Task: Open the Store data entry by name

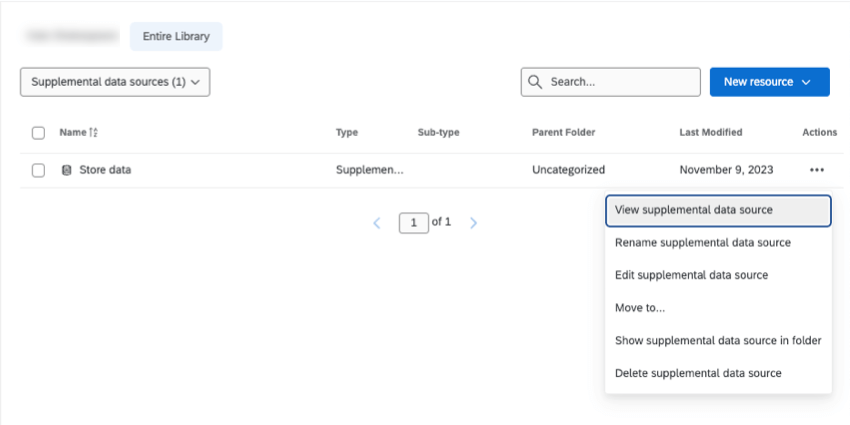Action: click(105, 170)
